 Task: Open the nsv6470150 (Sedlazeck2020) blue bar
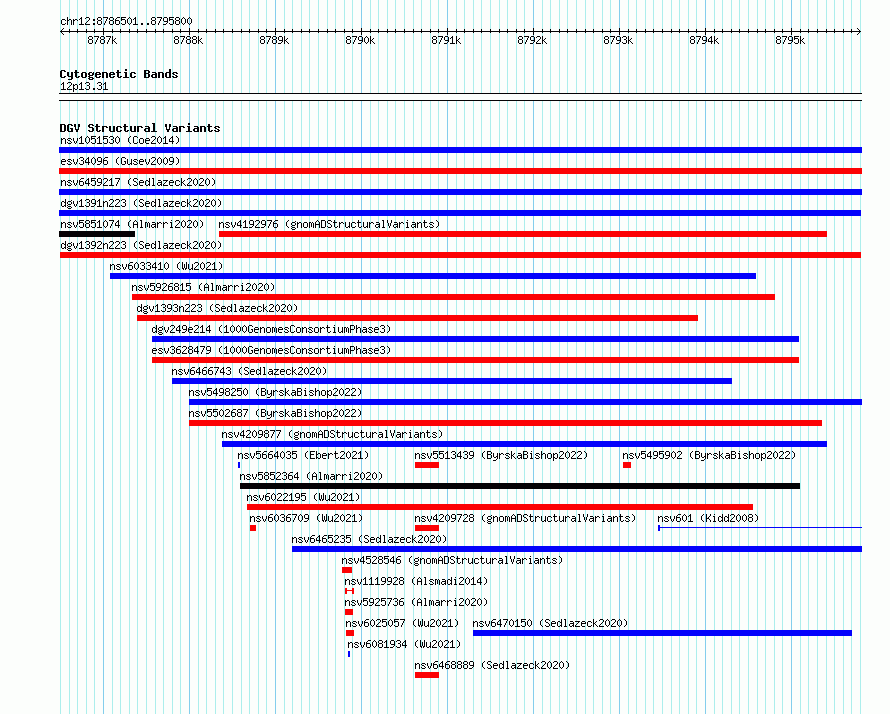pos(662,633)
